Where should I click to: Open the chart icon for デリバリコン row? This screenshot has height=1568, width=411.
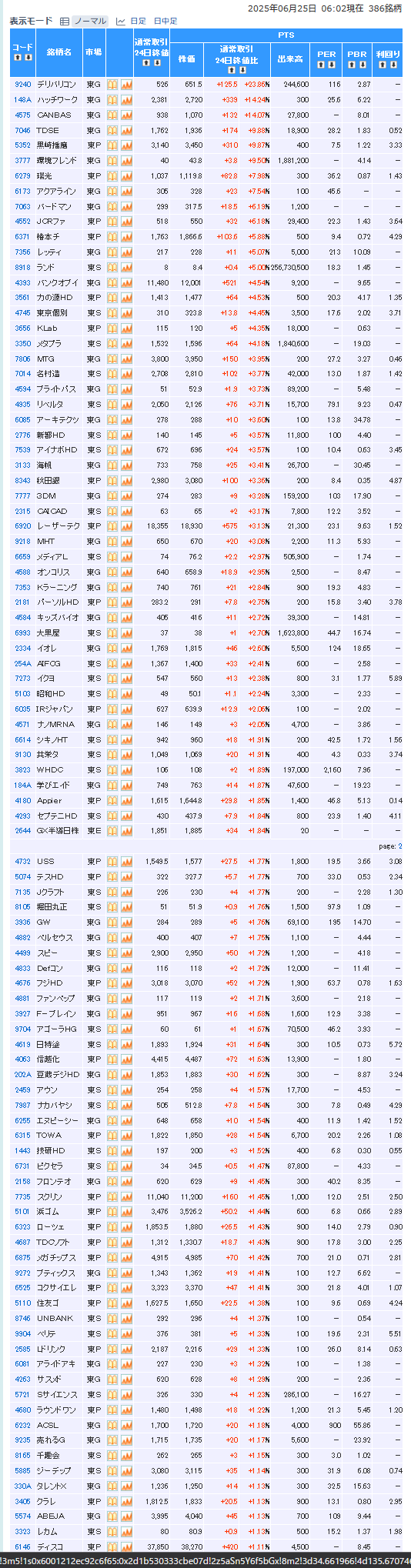click(126, 85)
